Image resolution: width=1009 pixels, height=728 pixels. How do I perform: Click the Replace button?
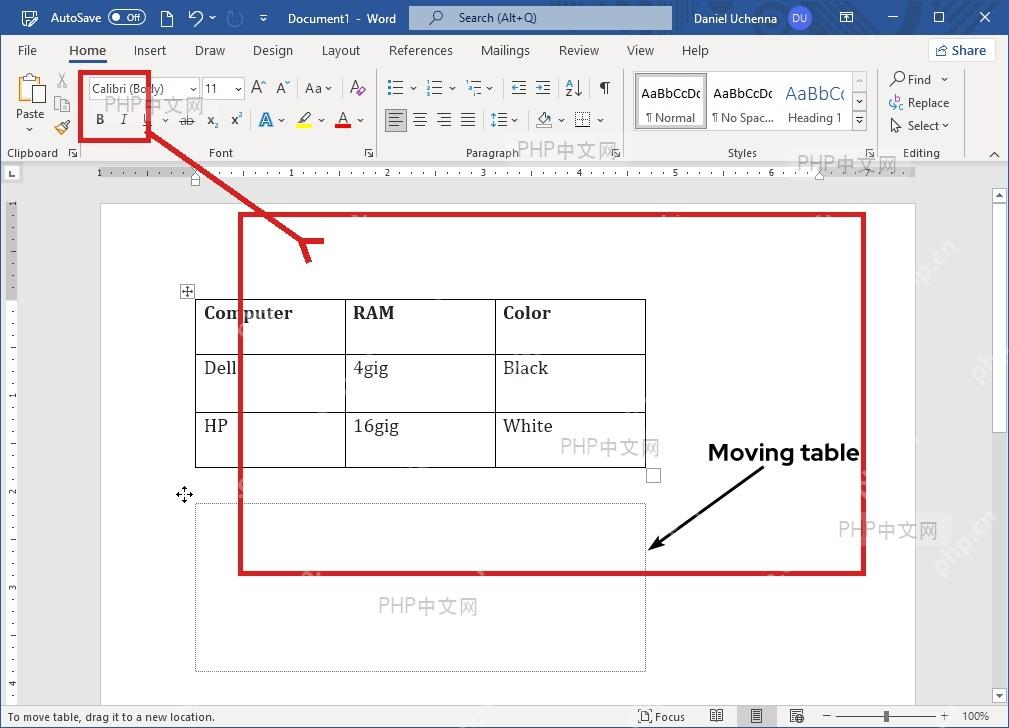[x=919, y=102]
